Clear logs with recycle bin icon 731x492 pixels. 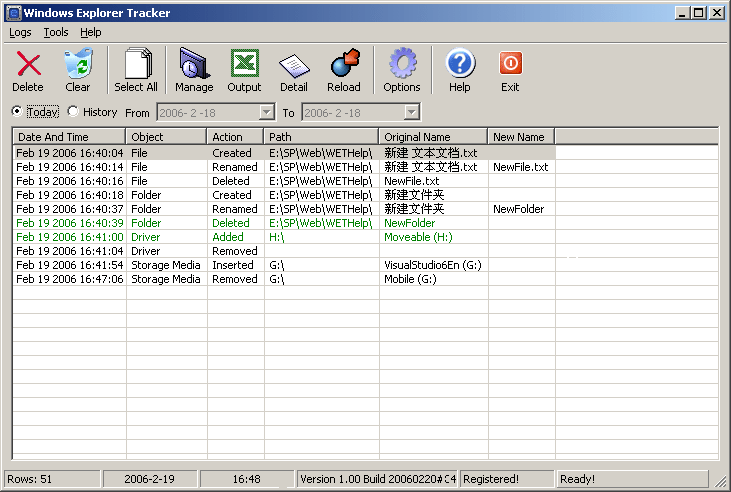(x=78, y=63)
